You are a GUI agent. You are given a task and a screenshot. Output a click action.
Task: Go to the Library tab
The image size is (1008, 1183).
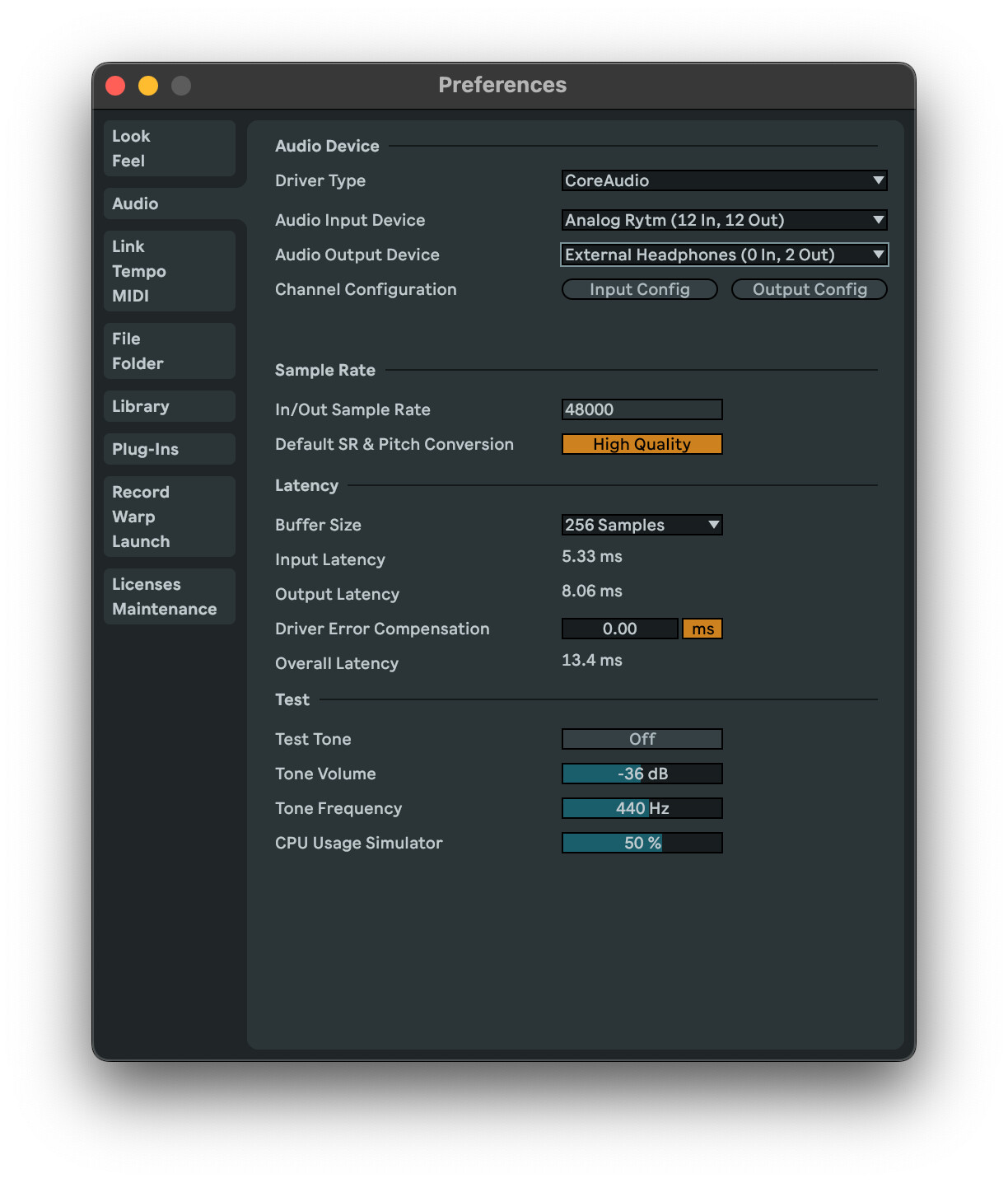[169, 406]
